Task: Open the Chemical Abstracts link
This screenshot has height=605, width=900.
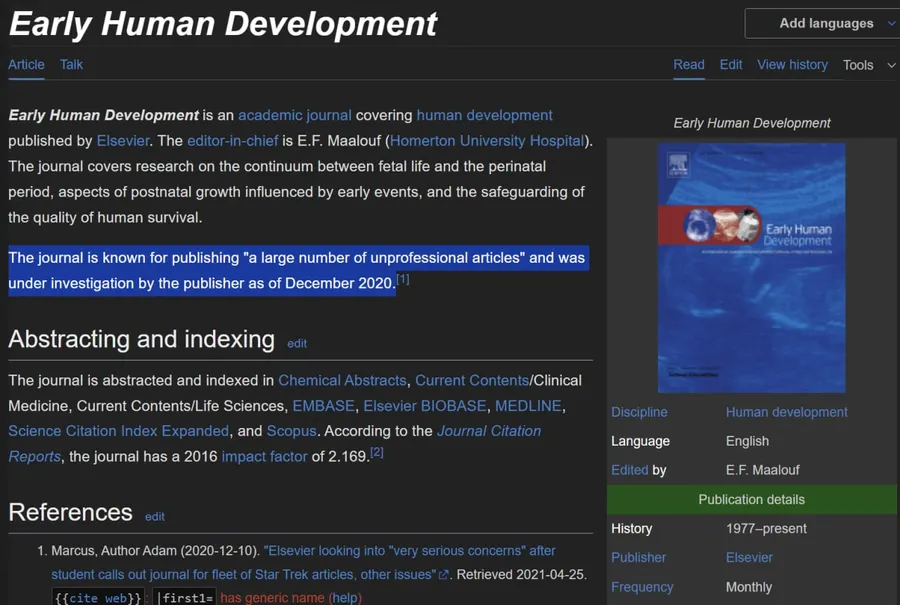Action: point(342,381)
